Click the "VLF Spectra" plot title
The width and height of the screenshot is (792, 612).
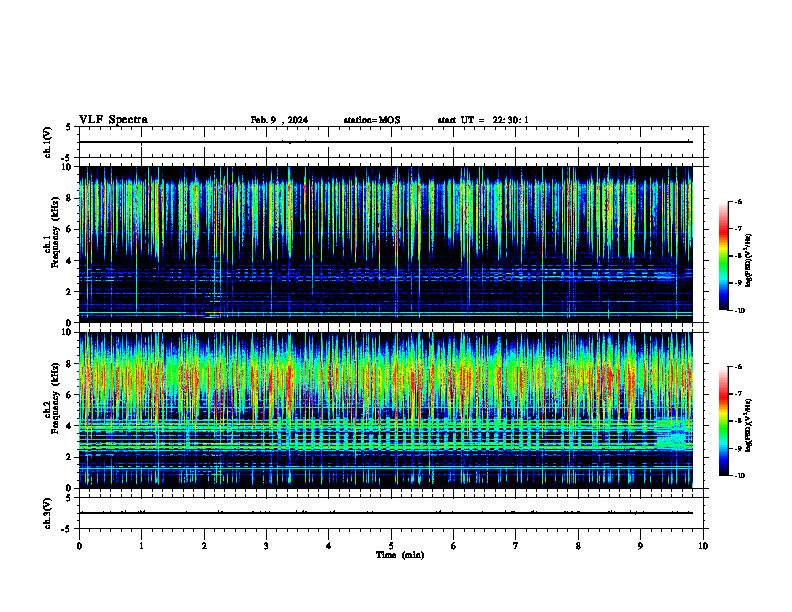pos(113,120)
